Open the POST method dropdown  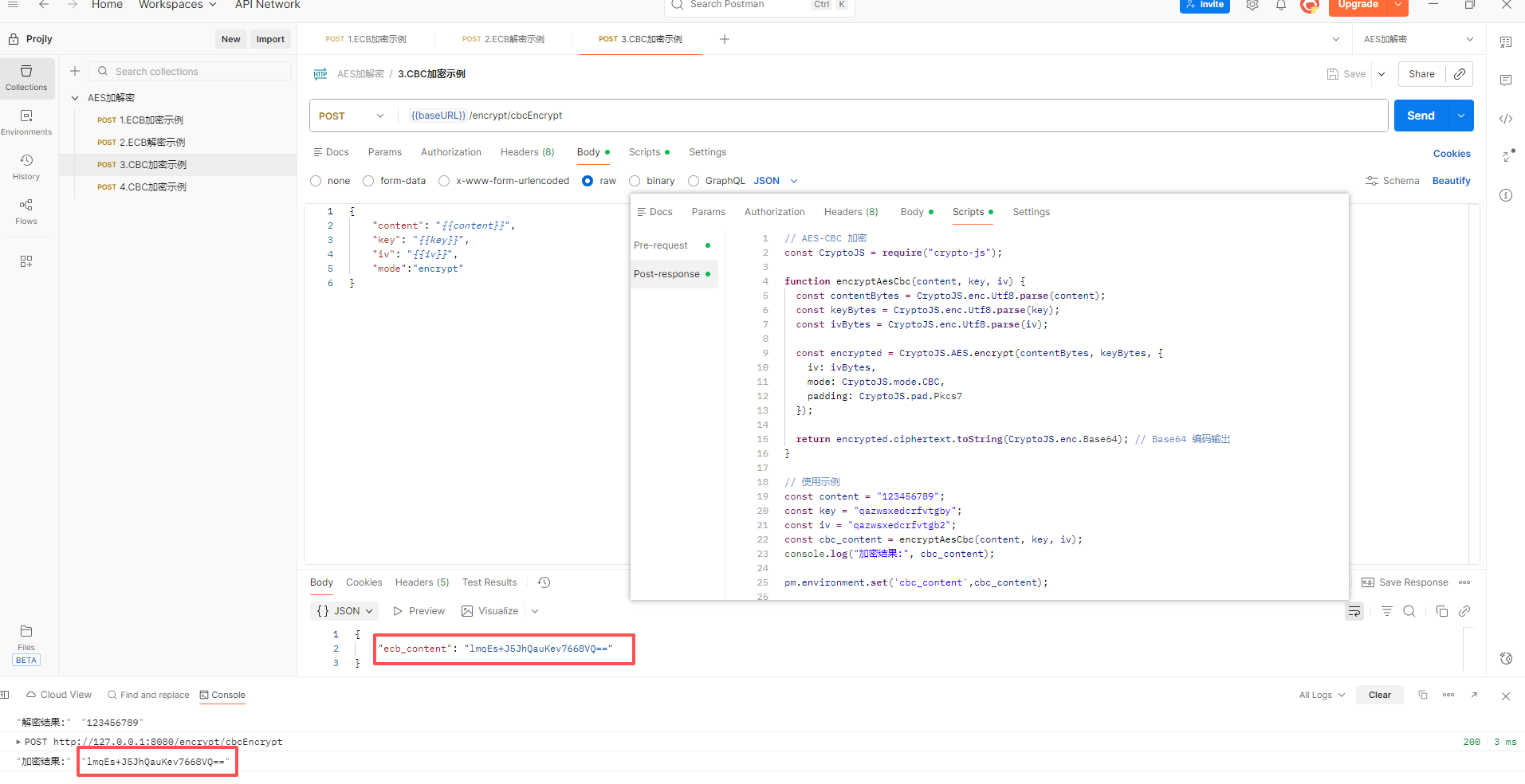click(x=352, y=116)
